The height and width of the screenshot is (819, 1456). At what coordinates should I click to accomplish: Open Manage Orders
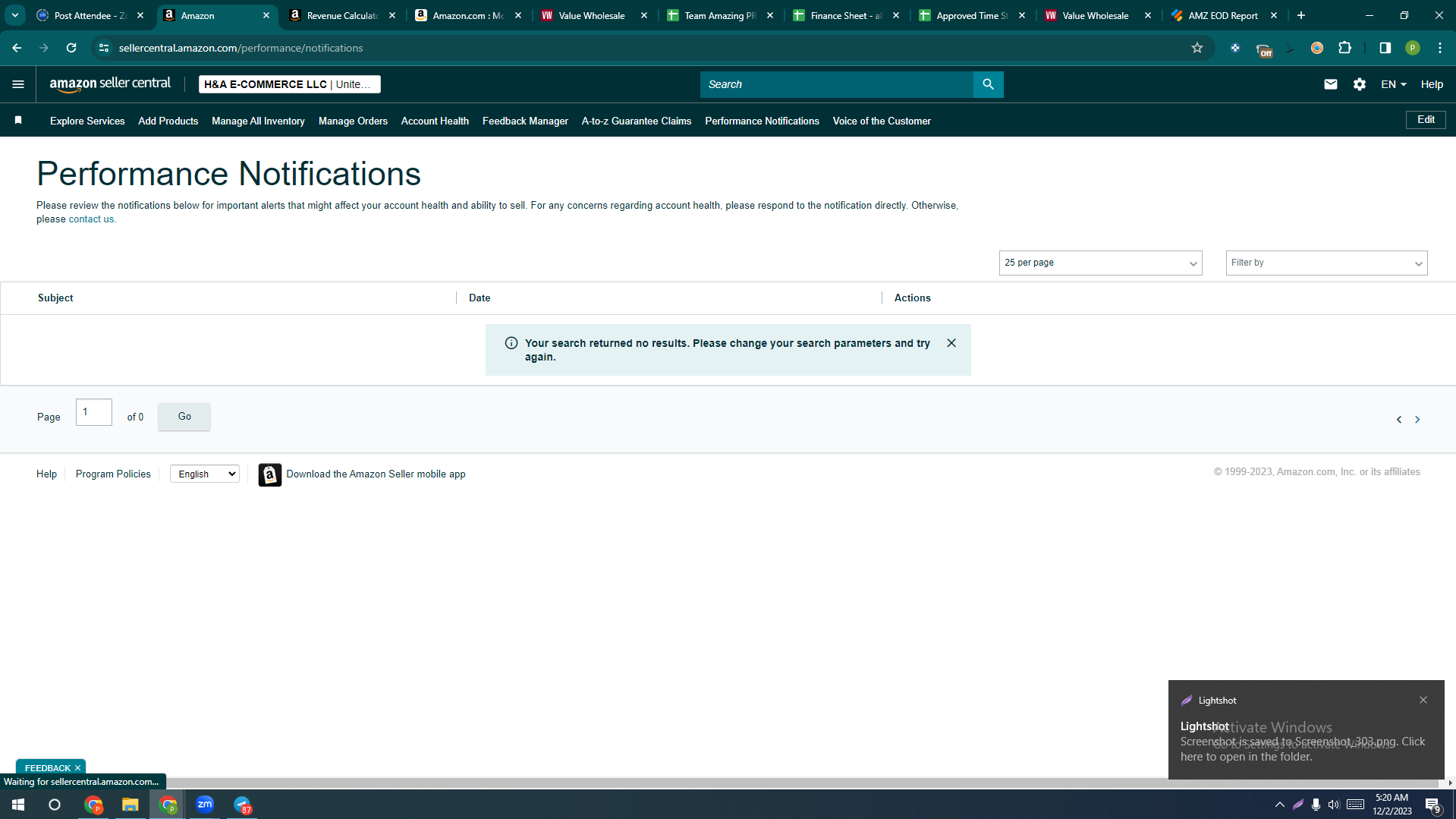click(x=353, y=121)
